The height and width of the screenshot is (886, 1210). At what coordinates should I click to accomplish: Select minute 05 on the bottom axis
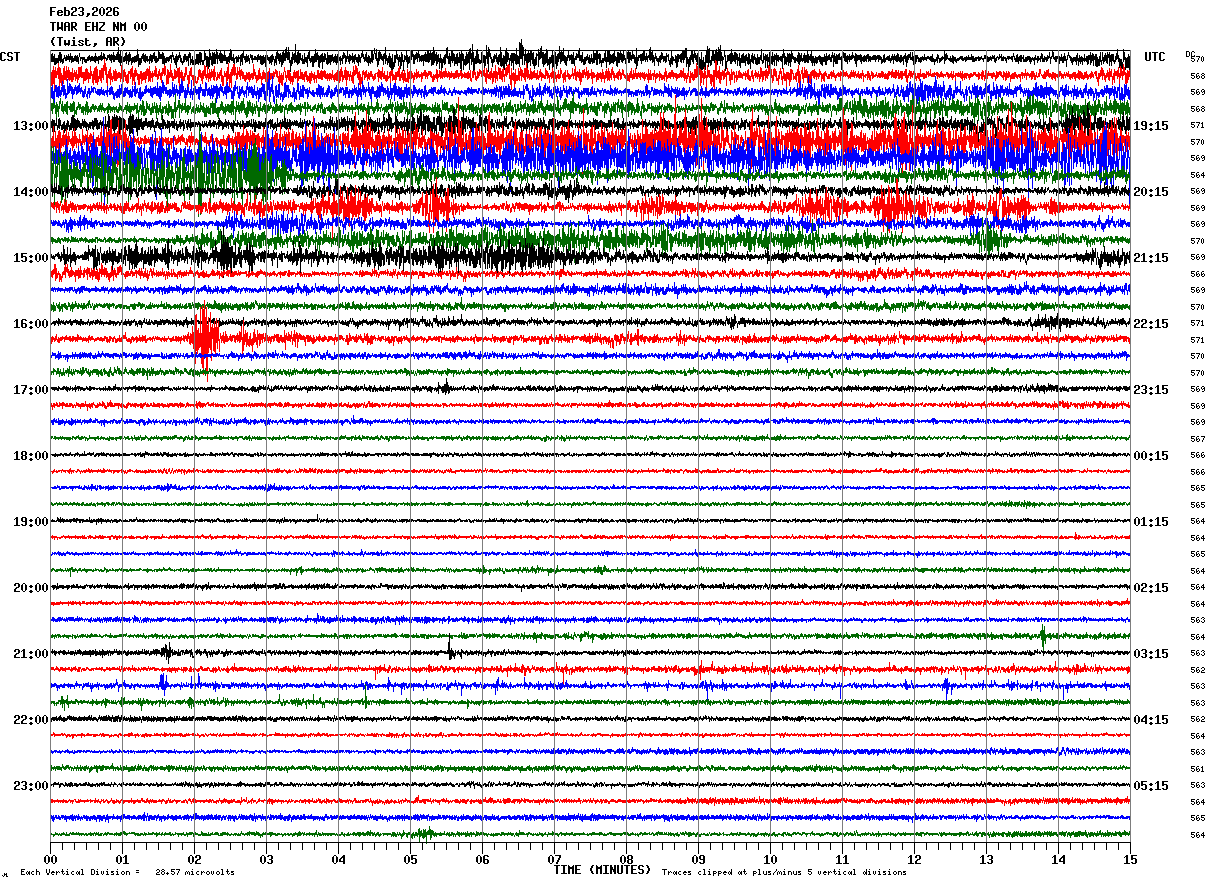410,859
